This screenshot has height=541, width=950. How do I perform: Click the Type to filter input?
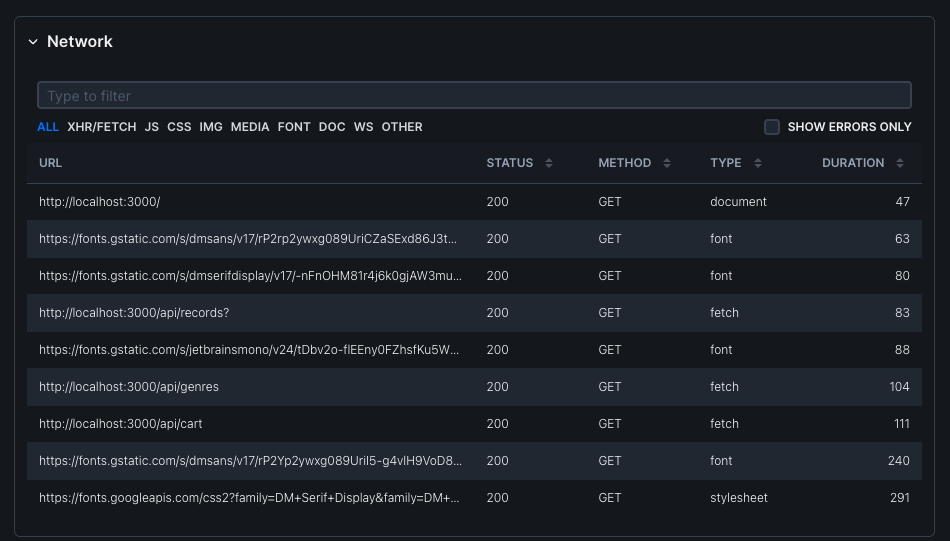(474, 96)
